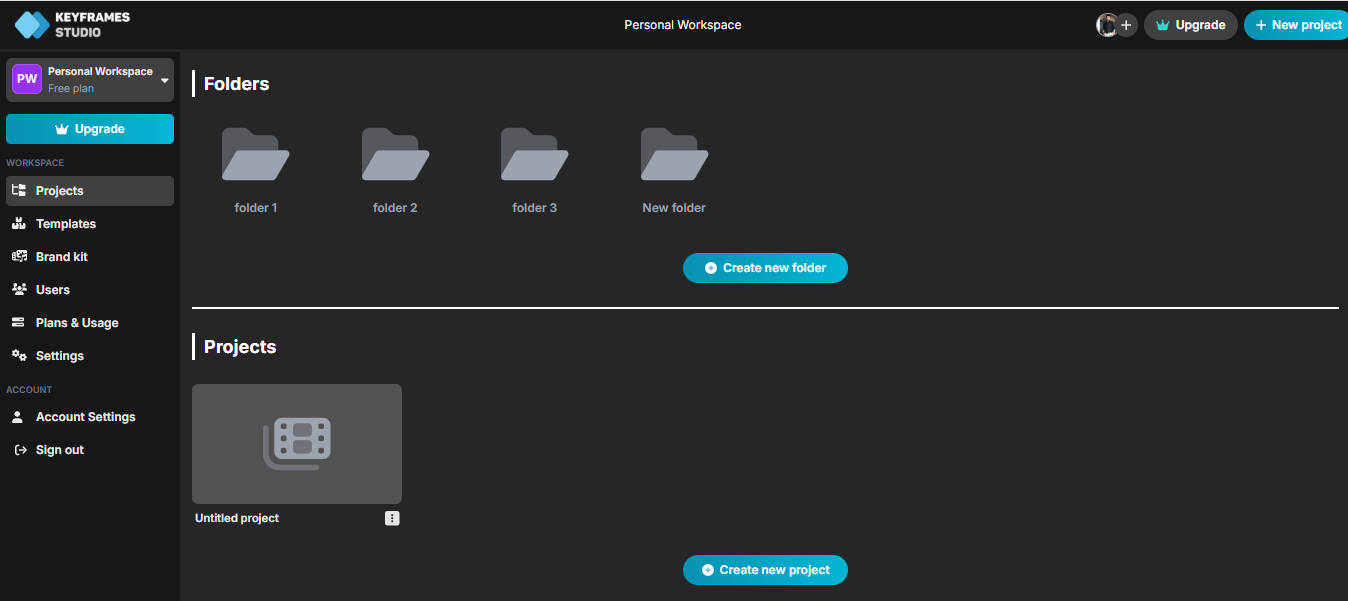Sign out of Keyframes Studio
This screenshot has height=601, width=1348.
coord(58,449)
